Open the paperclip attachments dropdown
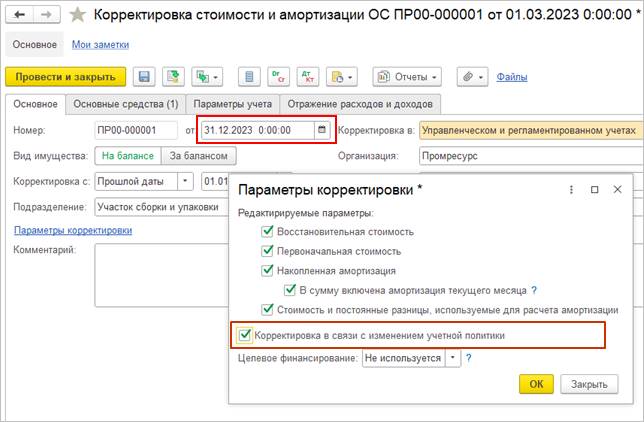The width and height of the screenshot is (644, 422). pos(472,77)
